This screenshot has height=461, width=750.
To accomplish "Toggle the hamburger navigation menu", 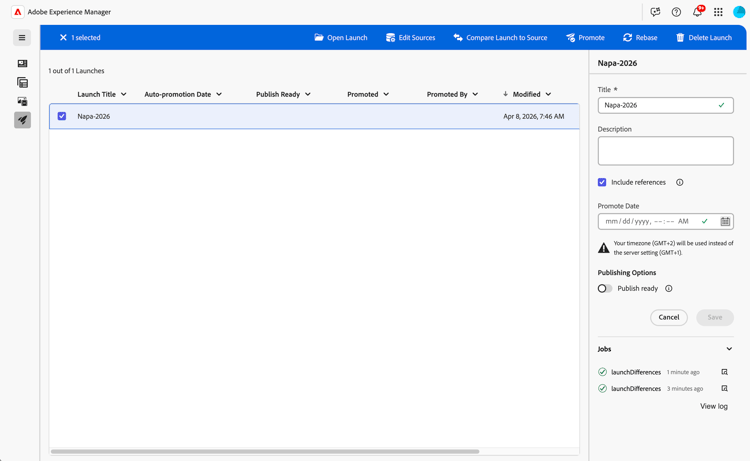I will (22, 38).
